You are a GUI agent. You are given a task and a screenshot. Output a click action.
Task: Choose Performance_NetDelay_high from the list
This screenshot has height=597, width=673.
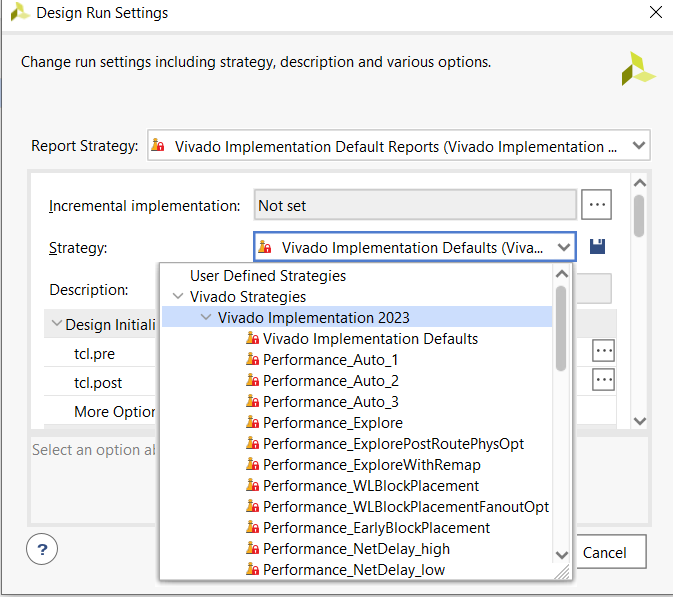[x=356, y=548]
